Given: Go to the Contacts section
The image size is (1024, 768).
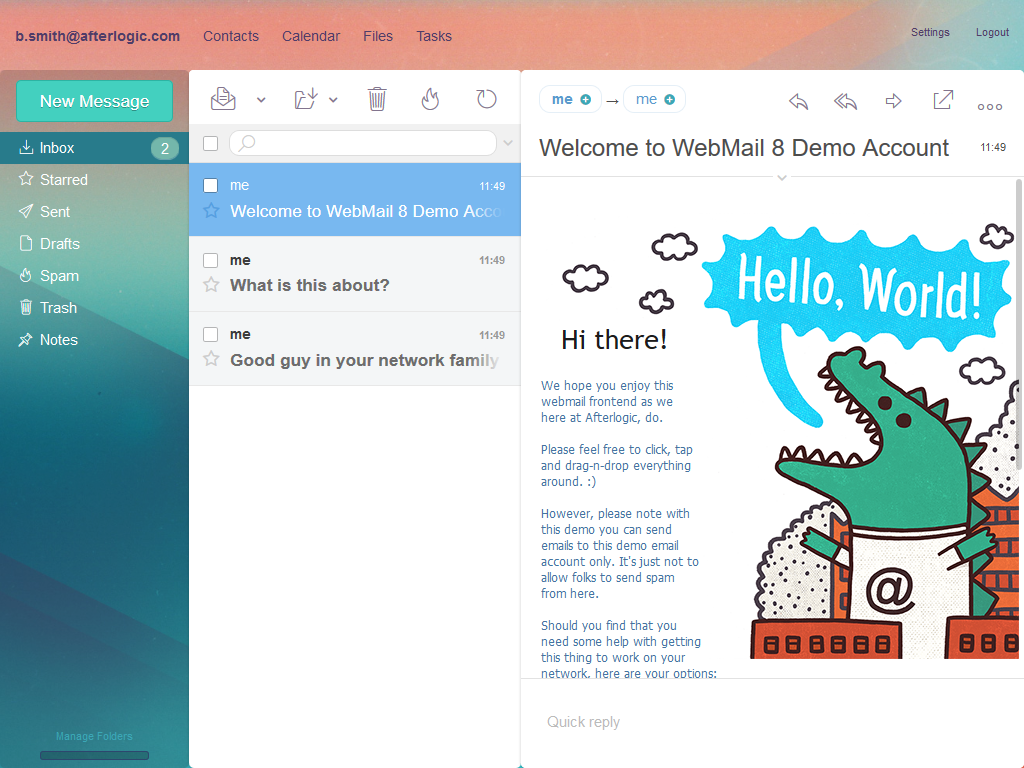Looking at the screenshot, I should [x=231, y=36].
